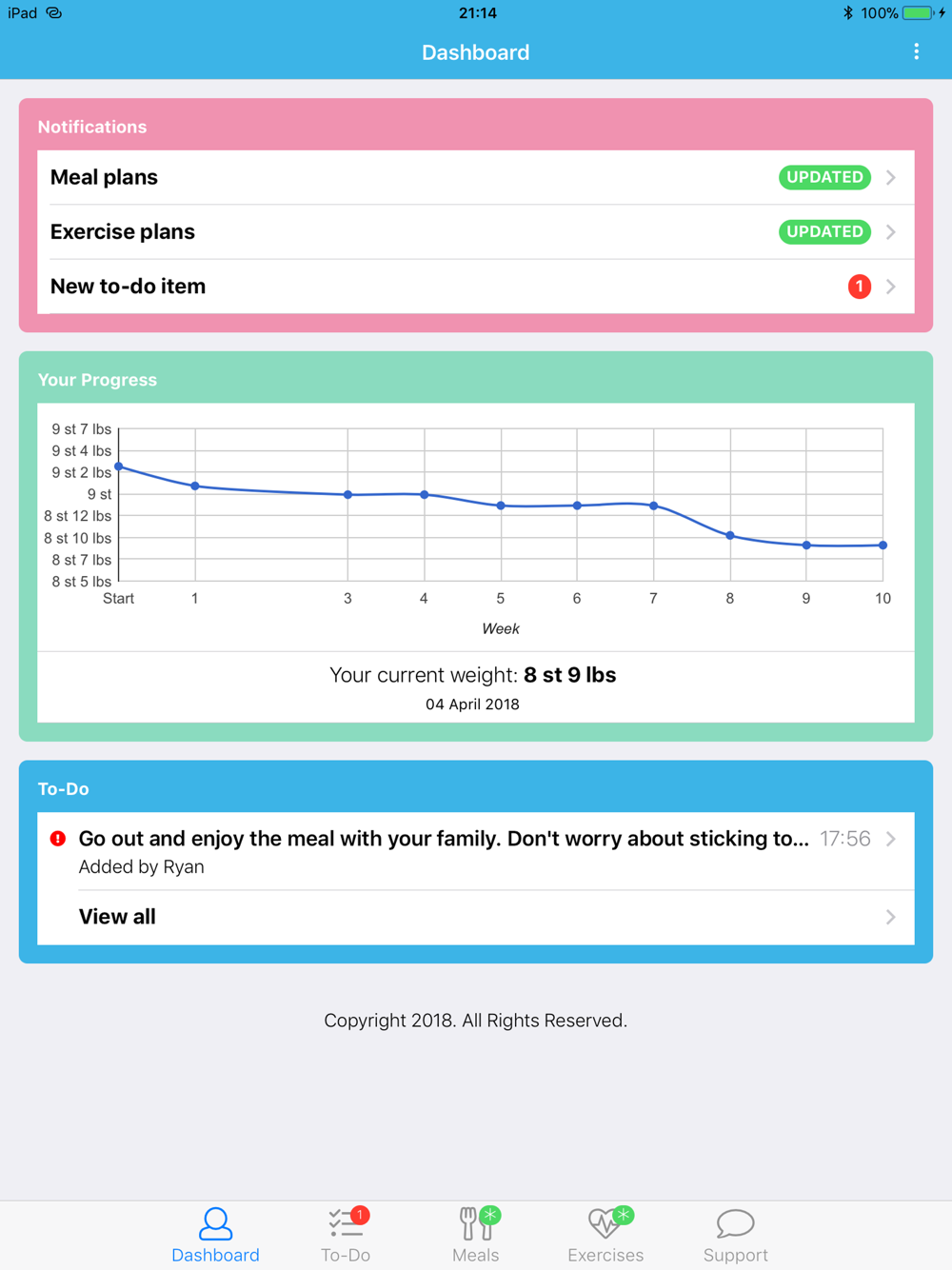Image resolution: width=952 pixels, height=1270 pixels.
Task: Open the To-Do checklist tab icon
Action: click(345, 1223)
